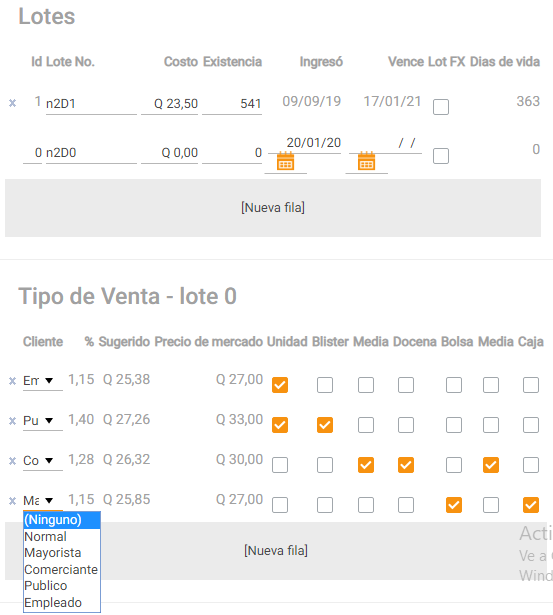
Task: Choose Comerciante in the dropdown list
Action: (x=62, y=569)
